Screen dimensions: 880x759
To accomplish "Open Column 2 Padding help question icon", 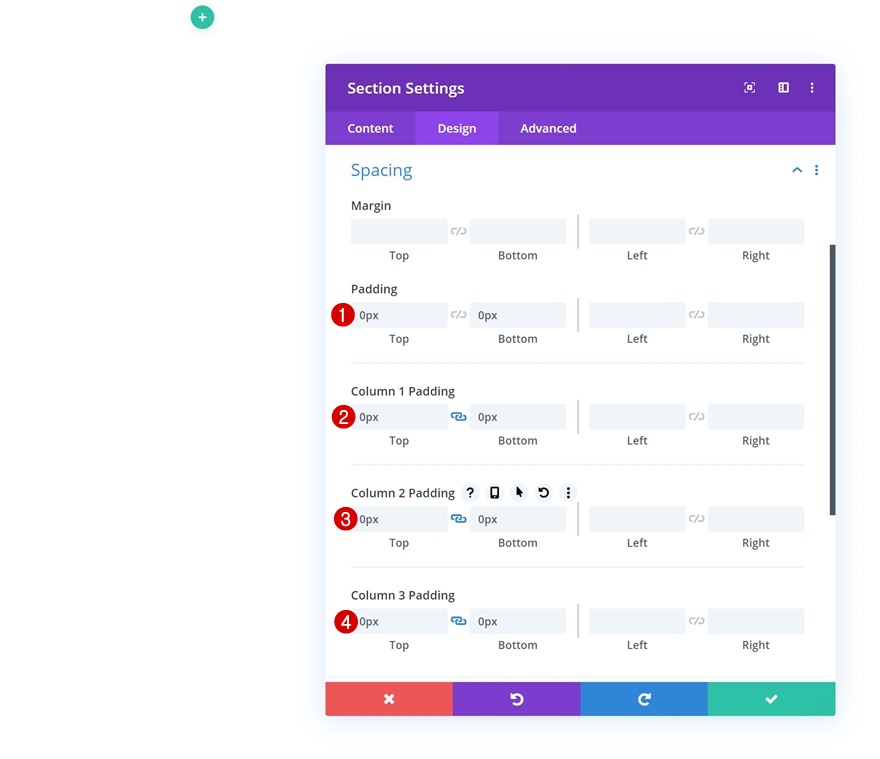I will 470,493.
